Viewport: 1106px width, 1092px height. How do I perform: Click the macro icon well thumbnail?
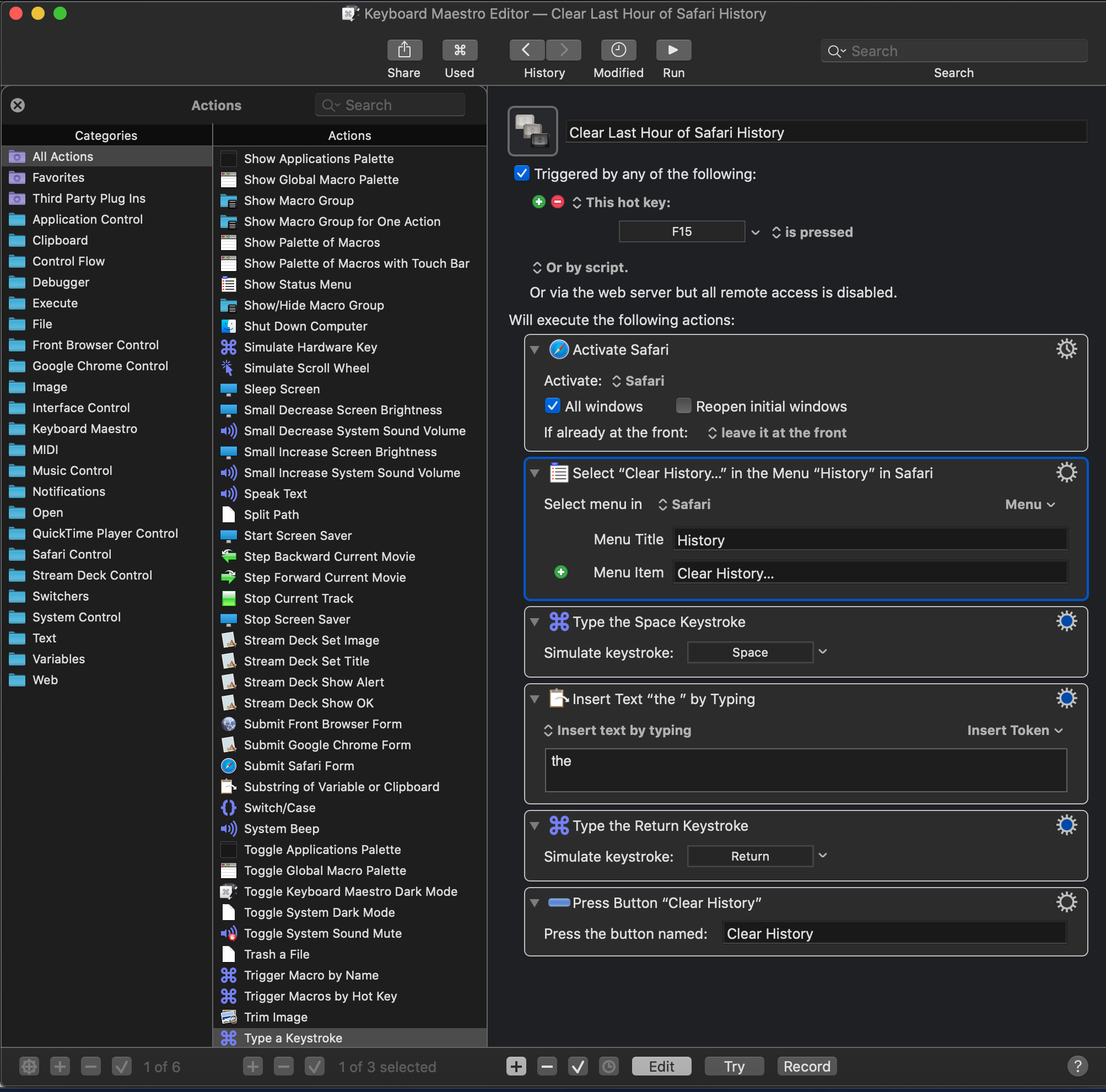[x=532, y=131]
